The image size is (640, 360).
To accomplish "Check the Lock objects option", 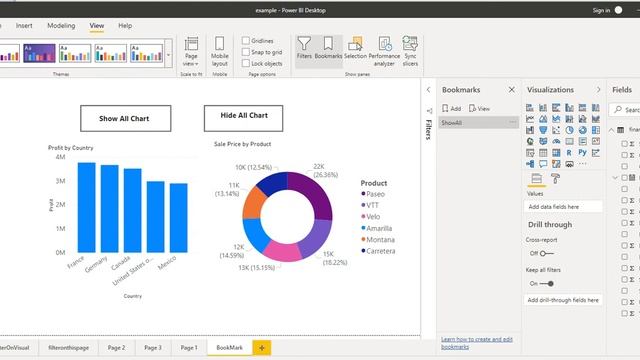I will (x=246, y=63).
